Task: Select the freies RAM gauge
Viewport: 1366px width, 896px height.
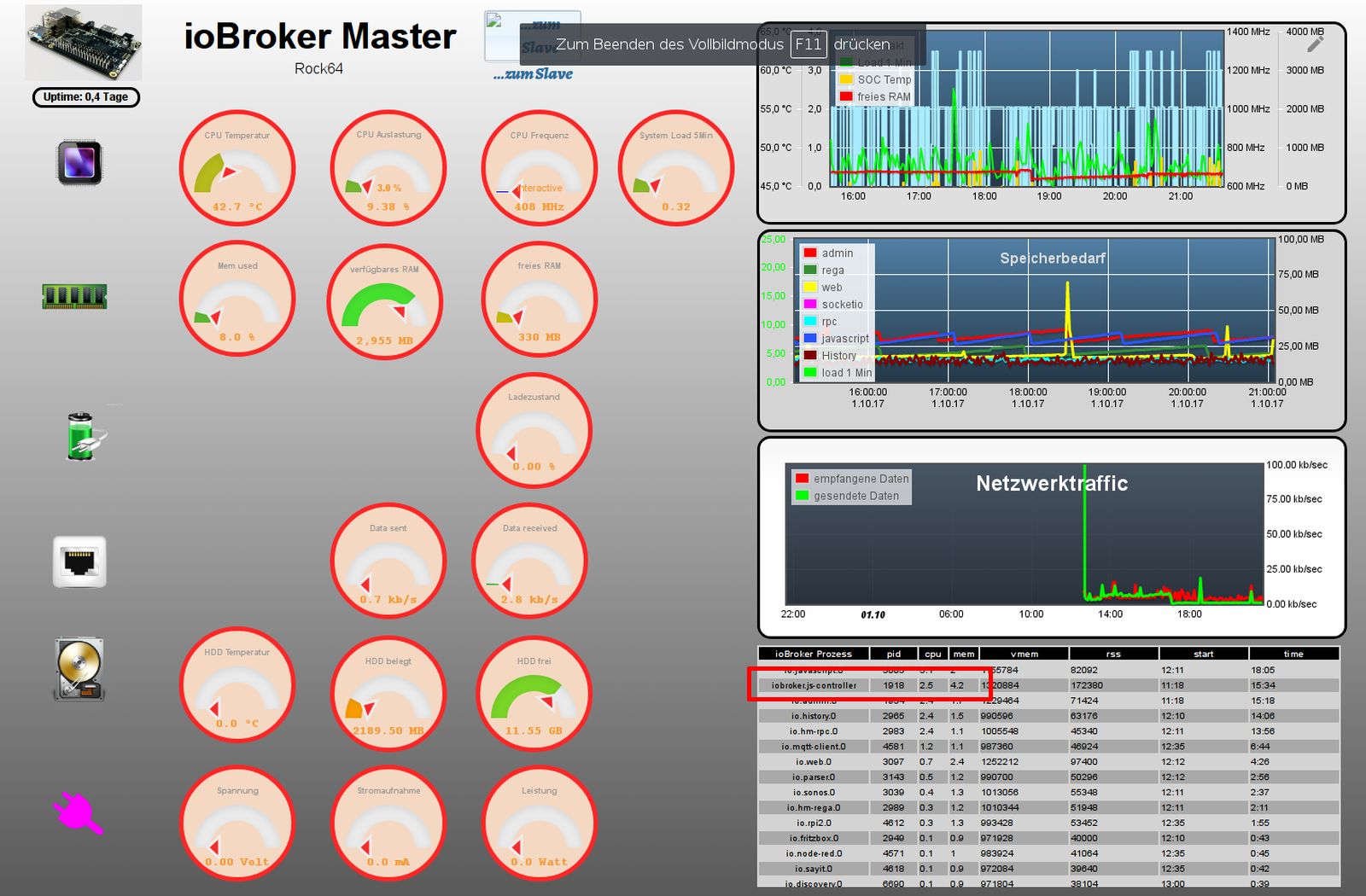Action: (x=540, y=299)
